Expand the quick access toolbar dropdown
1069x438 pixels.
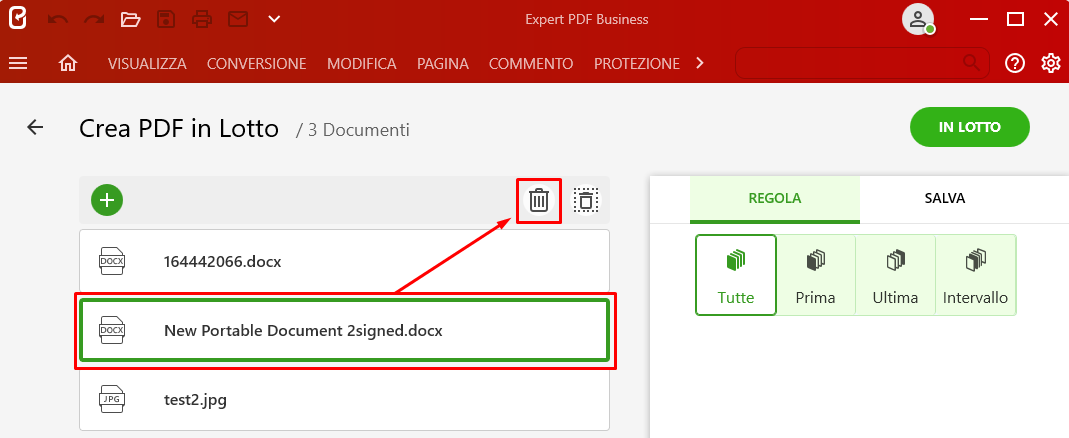(274, 19)
